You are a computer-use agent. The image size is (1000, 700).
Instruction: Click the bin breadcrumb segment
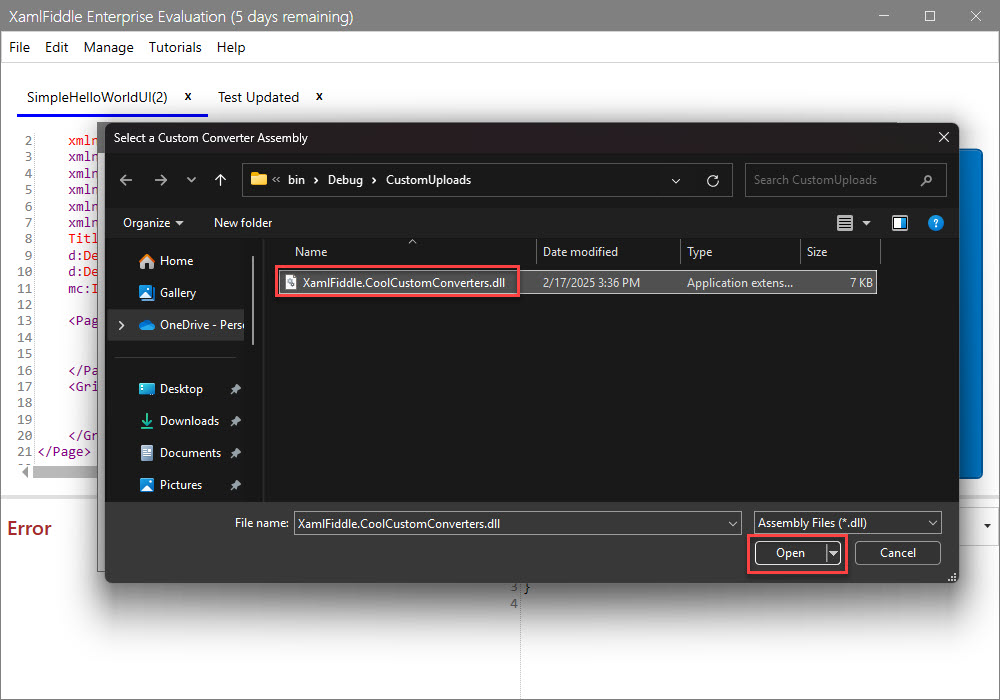(297, 180)
